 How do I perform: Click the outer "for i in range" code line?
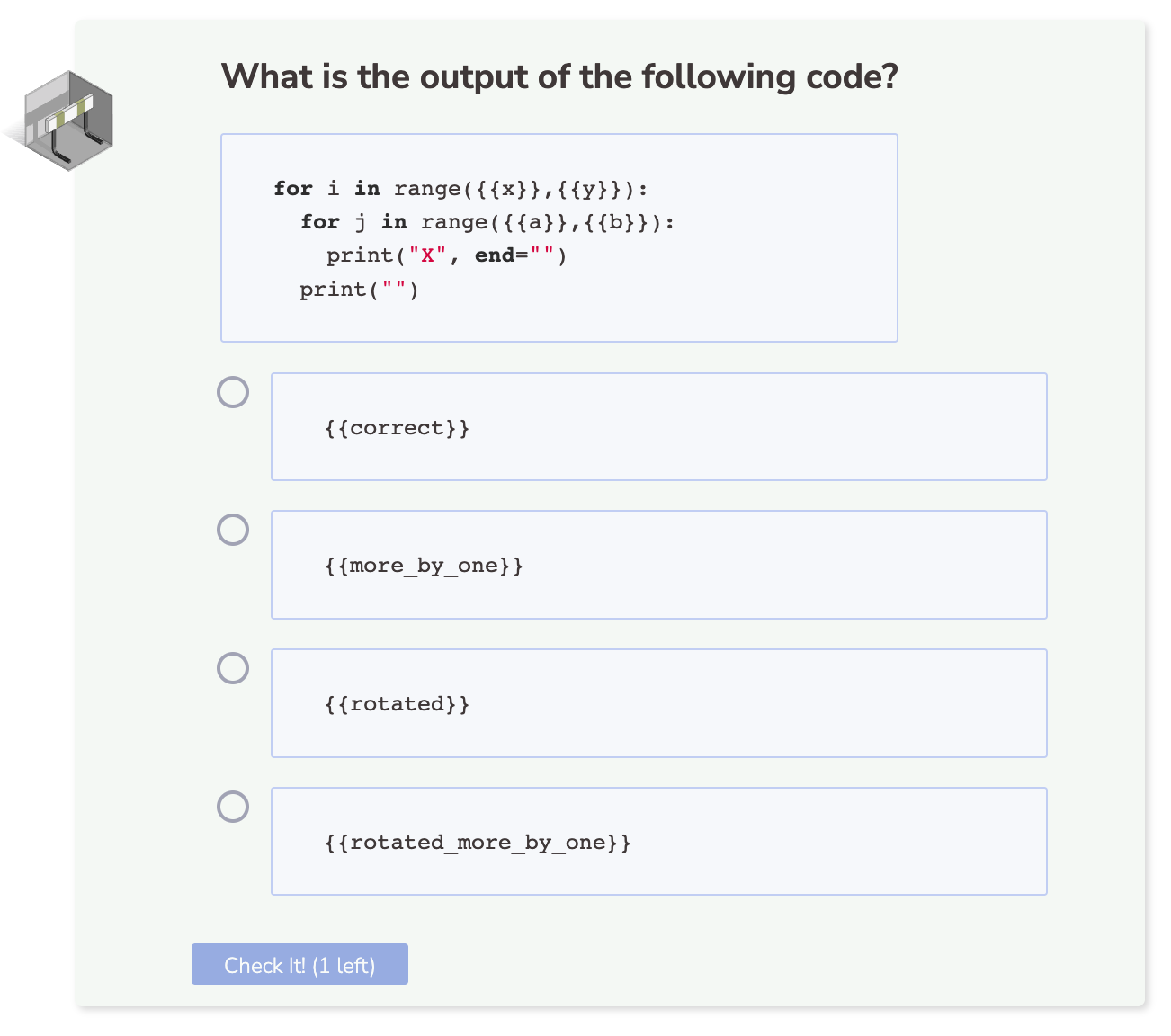click(460, 189)
